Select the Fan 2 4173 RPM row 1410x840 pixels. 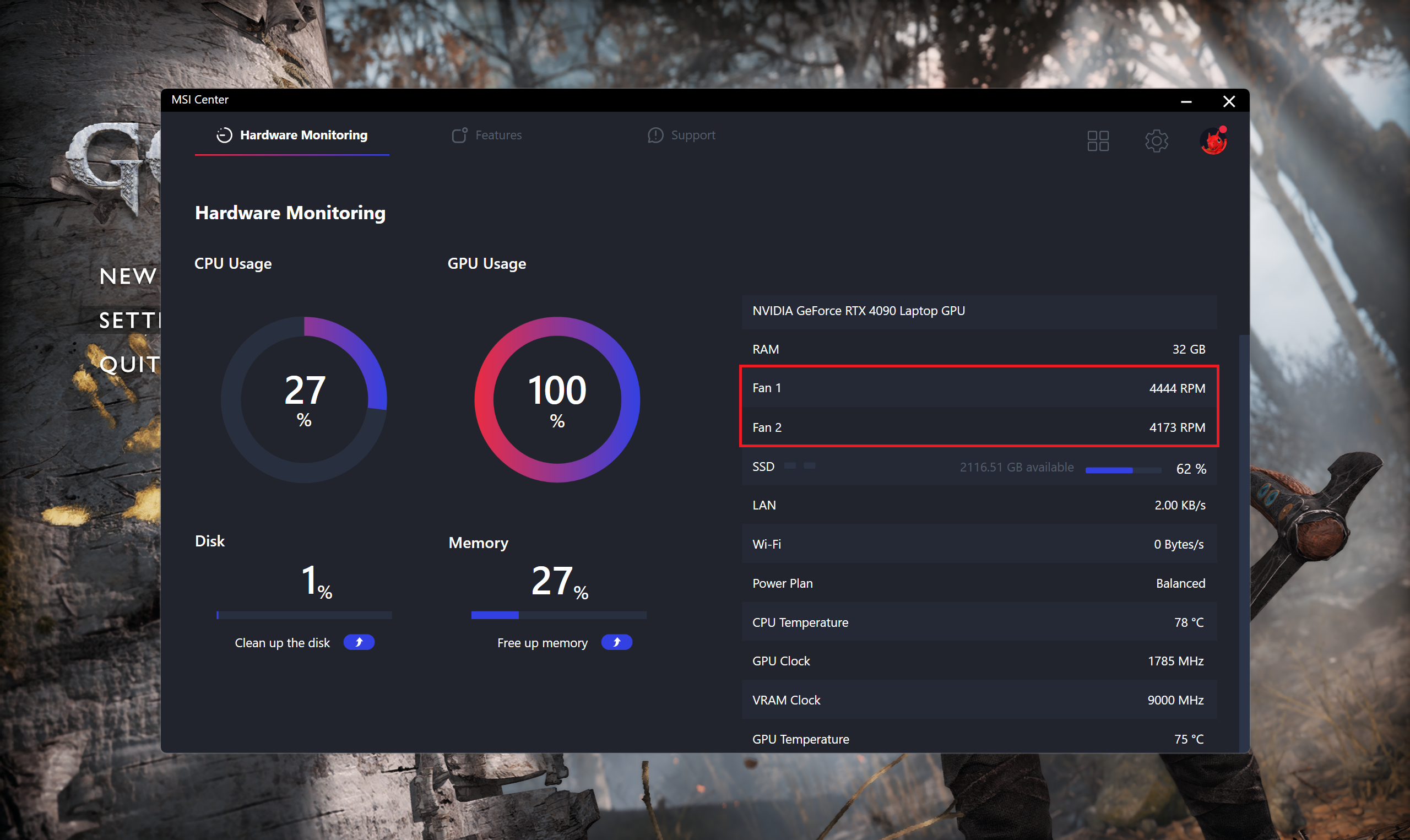point(979,427)
